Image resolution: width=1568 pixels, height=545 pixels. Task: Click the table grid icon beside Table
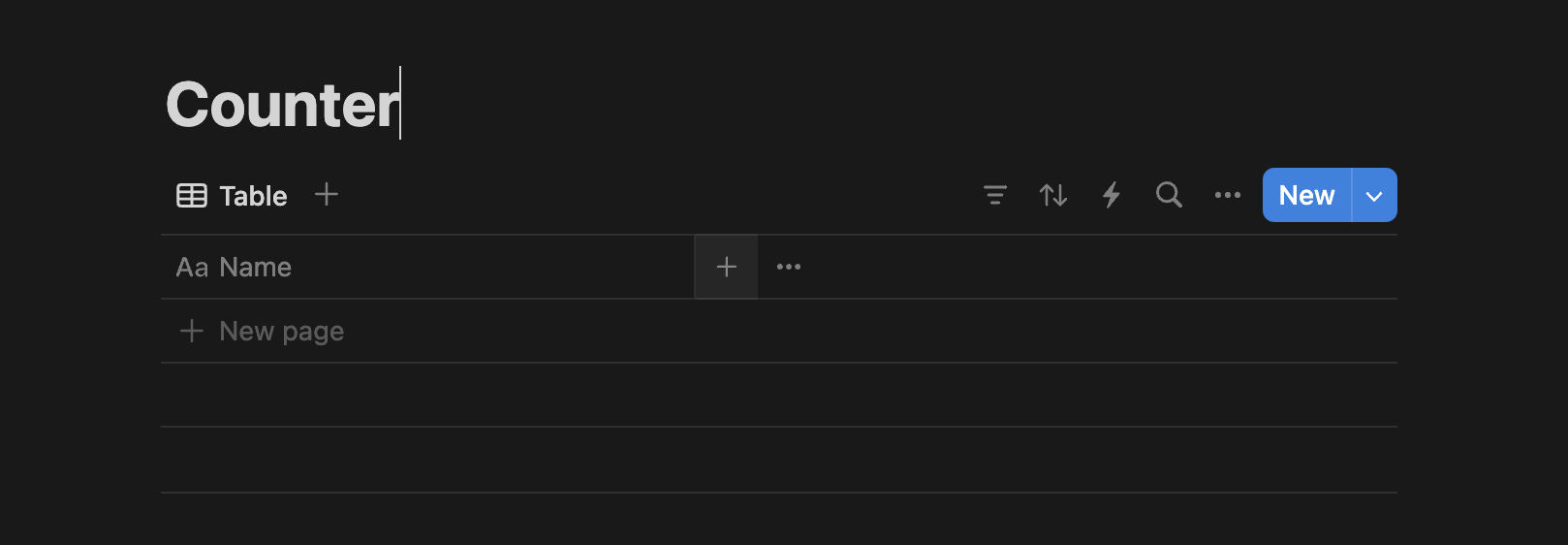point(192,196)
